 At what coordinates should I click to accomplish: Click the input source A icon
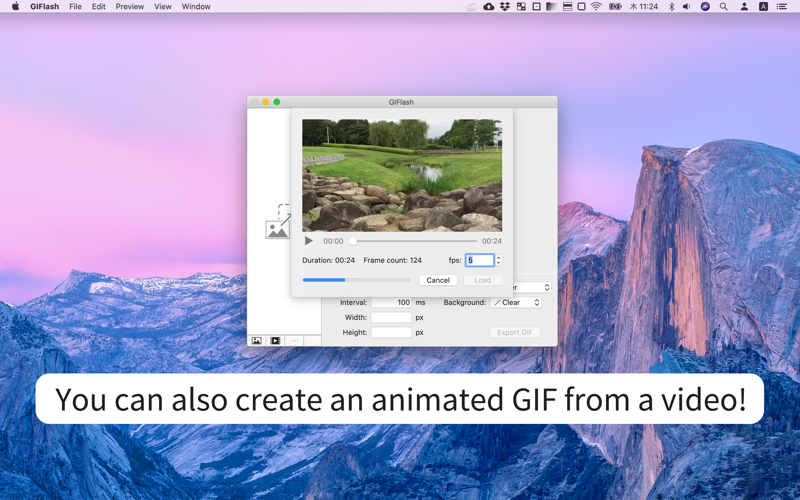tap(763, 7)
